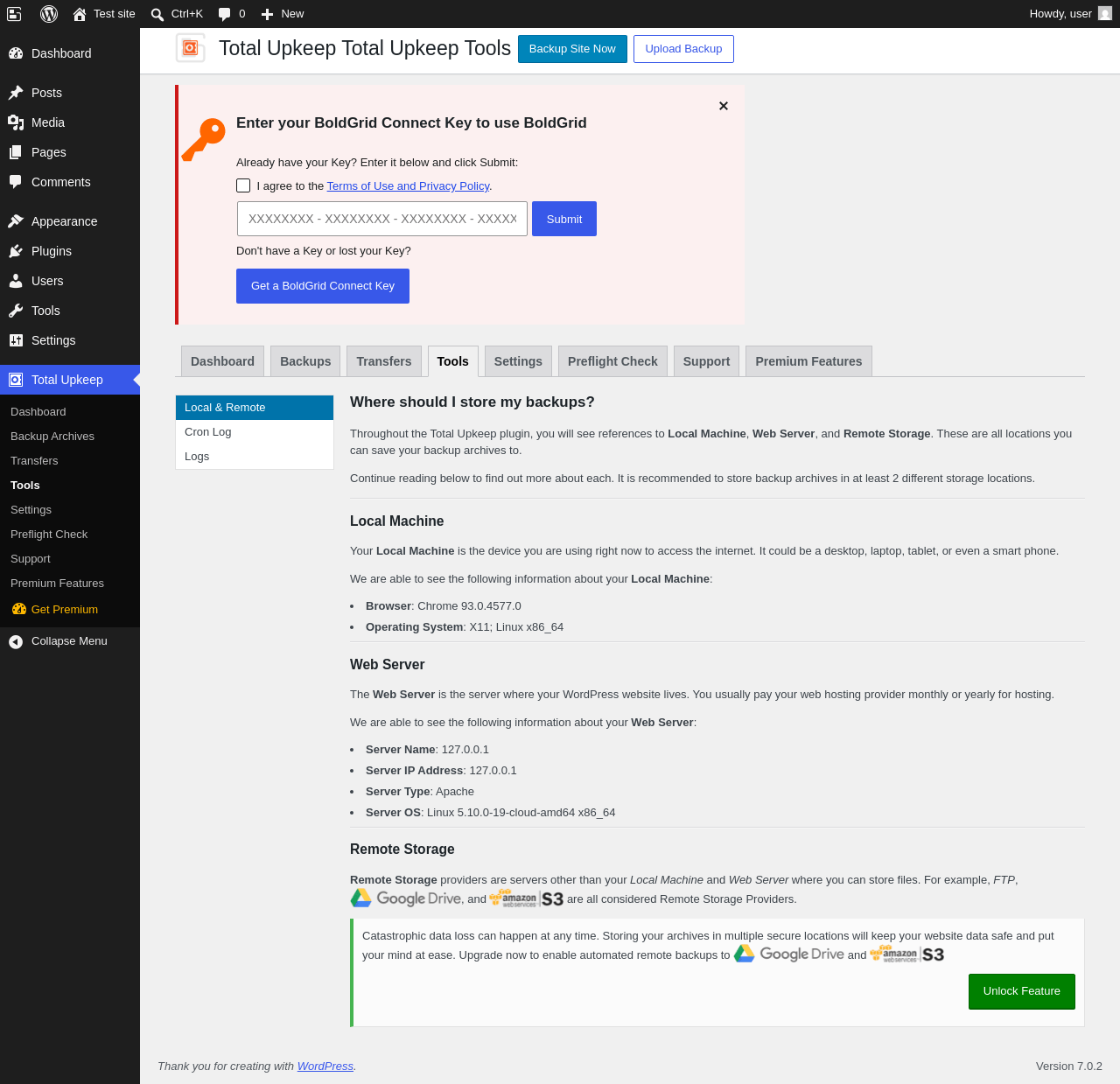
Task: Click the Server OS list item
Action: click(x=491, y=813)
